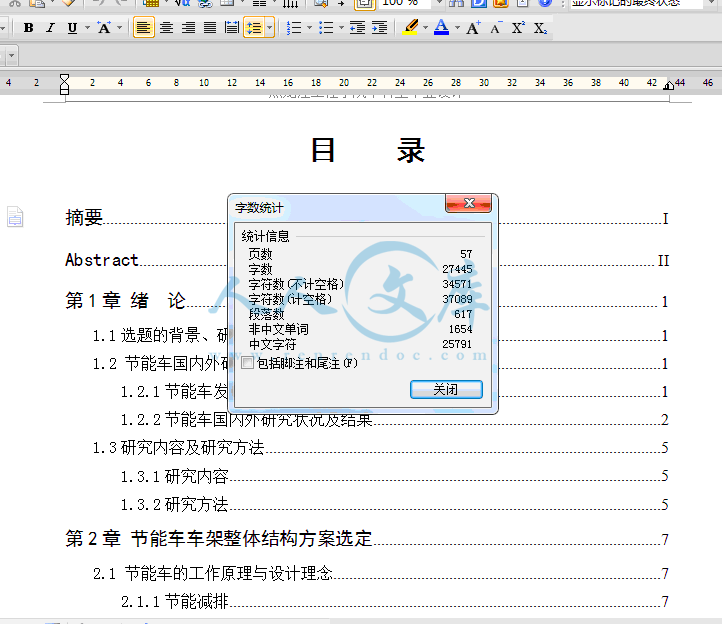Image resolution: width=722 pixels, height=624 pixels.
Task: Apply blue font color
Action: (x=442, y=27)
